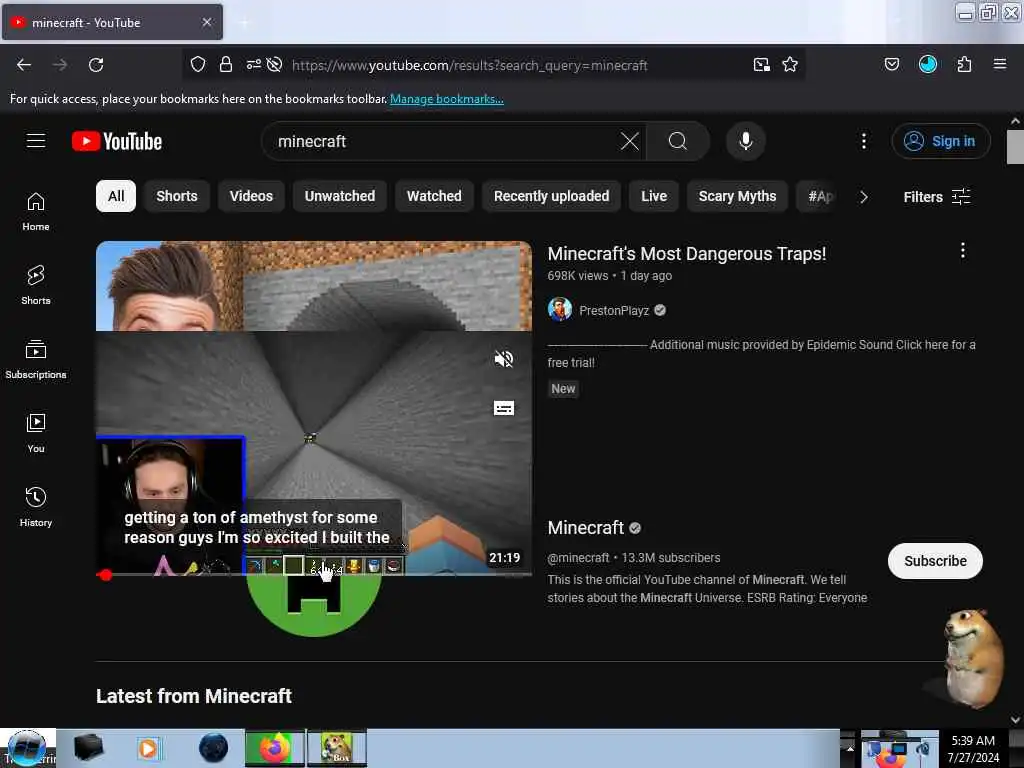This screenshot has height=768, width=1024.
Task: Open Shorts in the sidebar
Action: pos(36,285)
